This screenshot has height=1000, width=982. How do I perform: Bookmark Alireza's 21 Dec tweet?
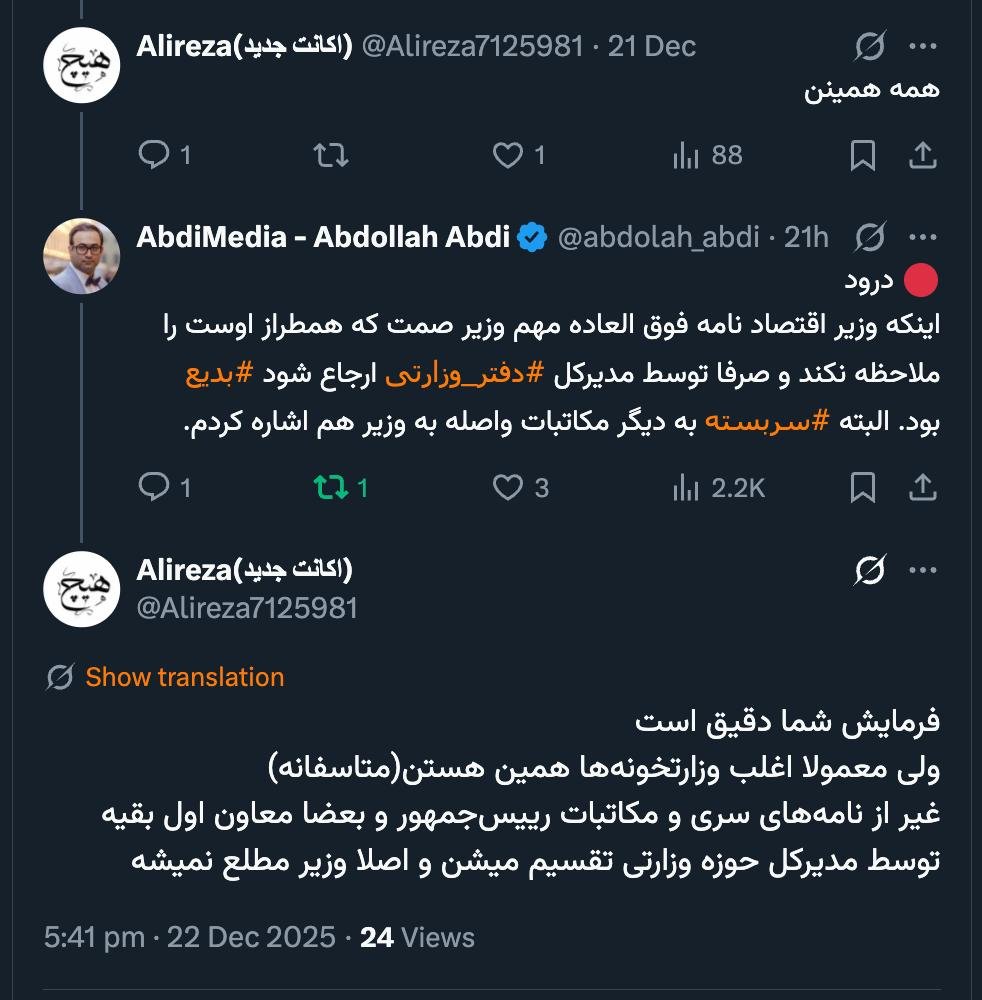[862, 155]
